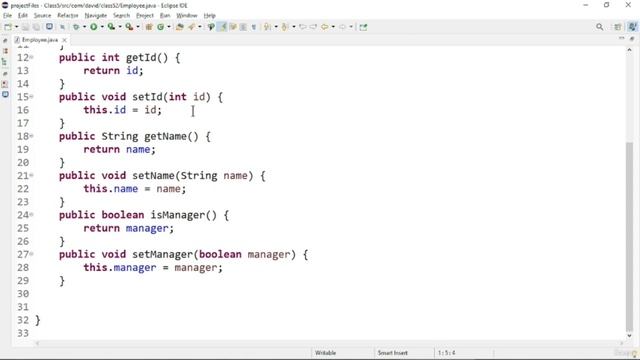The height and width of the screenshot is (360, 640).
Task: Toggle Skip All Breakpoints
Action: click(62, 27)
